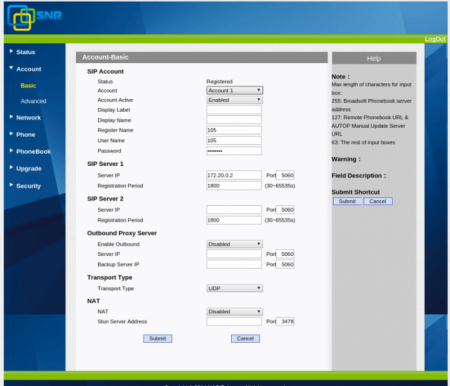
Task: Click the Stun Server Address field
Action: [234, 322]
